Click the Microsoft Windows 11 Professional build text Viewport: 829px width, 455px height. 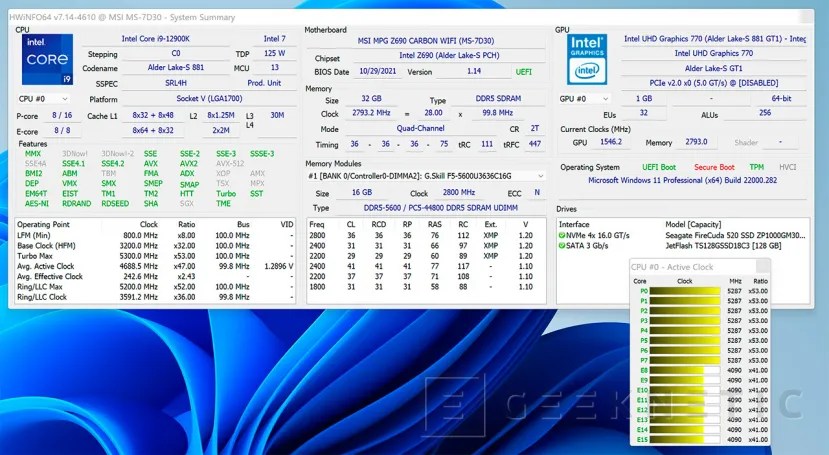click(683, 181)
